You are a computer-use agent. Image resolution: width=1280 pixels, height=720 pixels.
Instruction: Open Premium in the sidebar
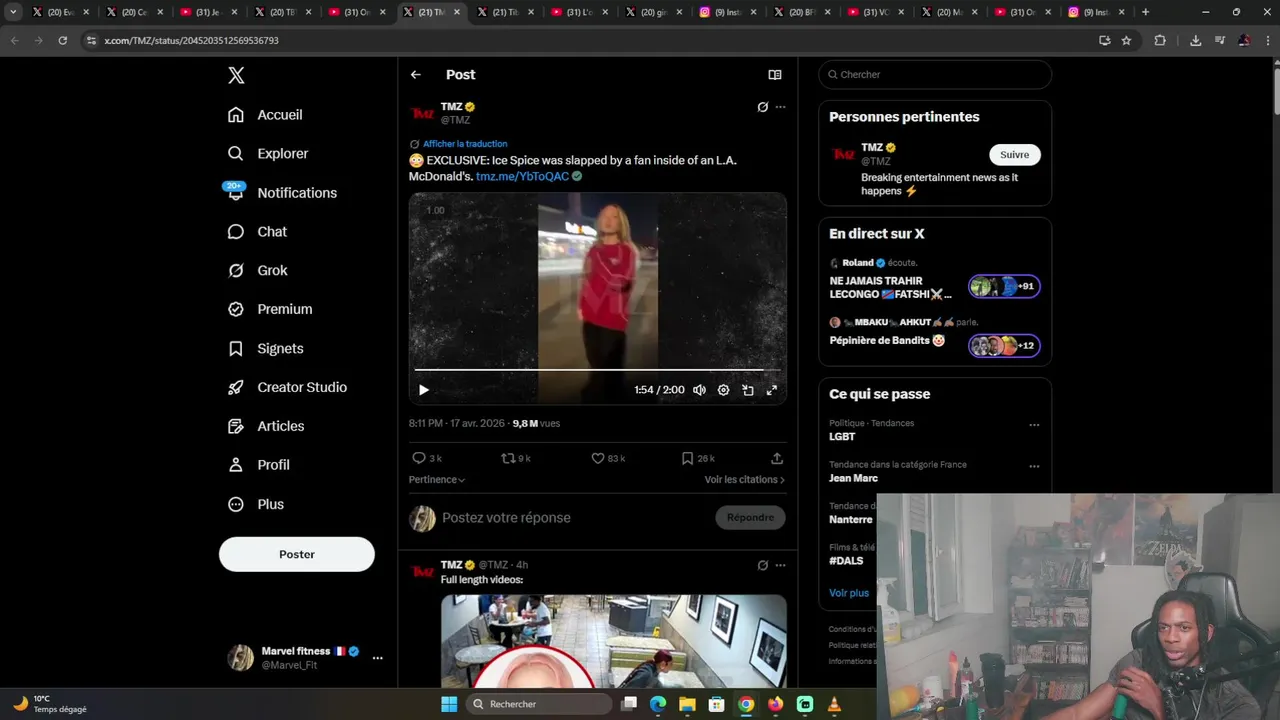[270, 310]
